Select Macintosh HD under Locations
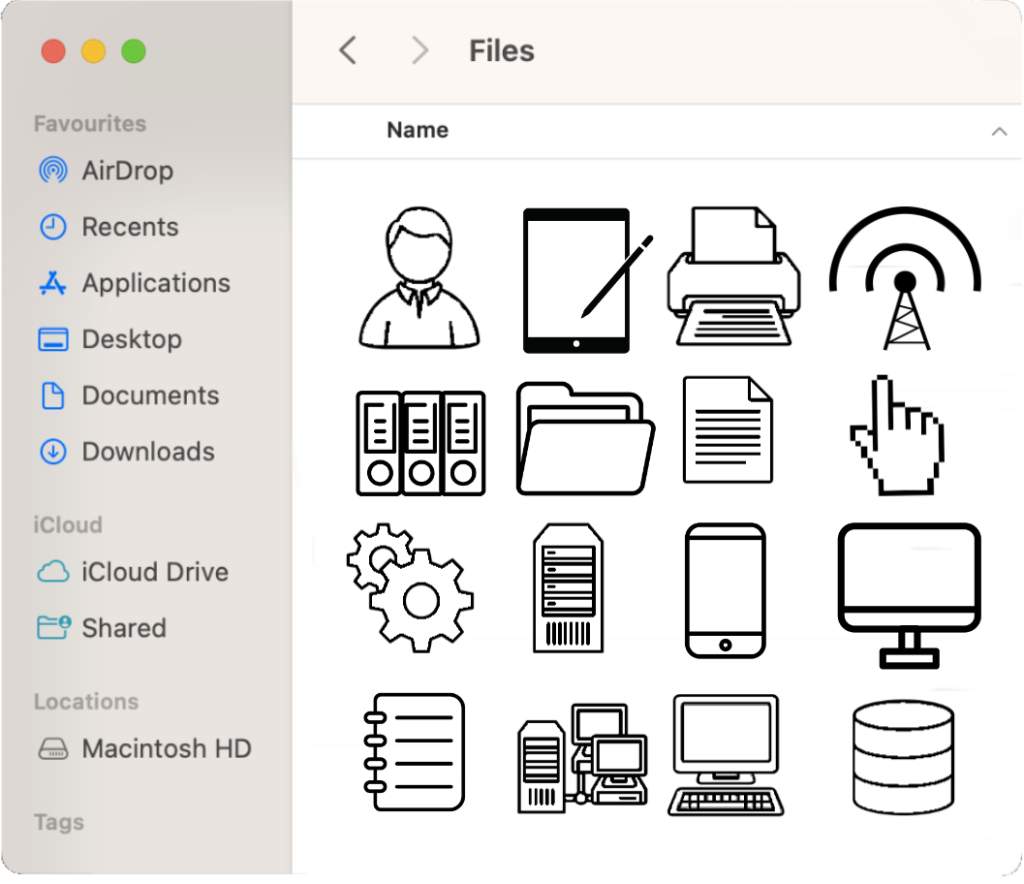This screenshot has height=884, width=1024. click(x=144, y=749)
